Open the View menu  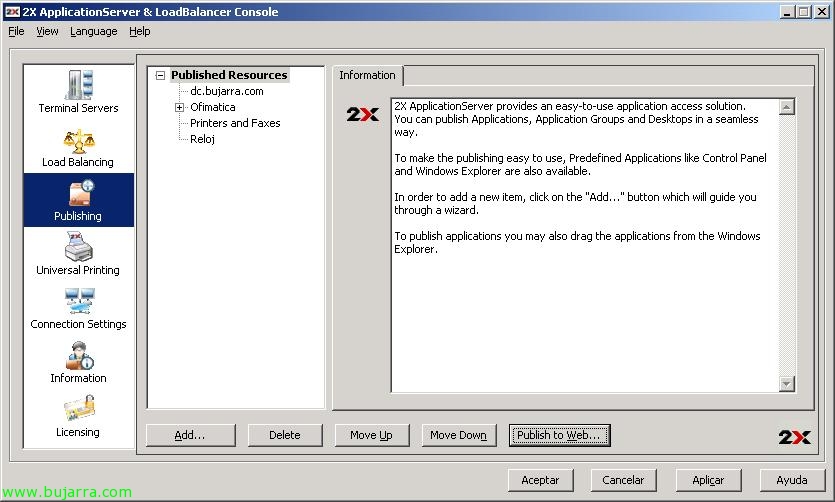[47, 31]
